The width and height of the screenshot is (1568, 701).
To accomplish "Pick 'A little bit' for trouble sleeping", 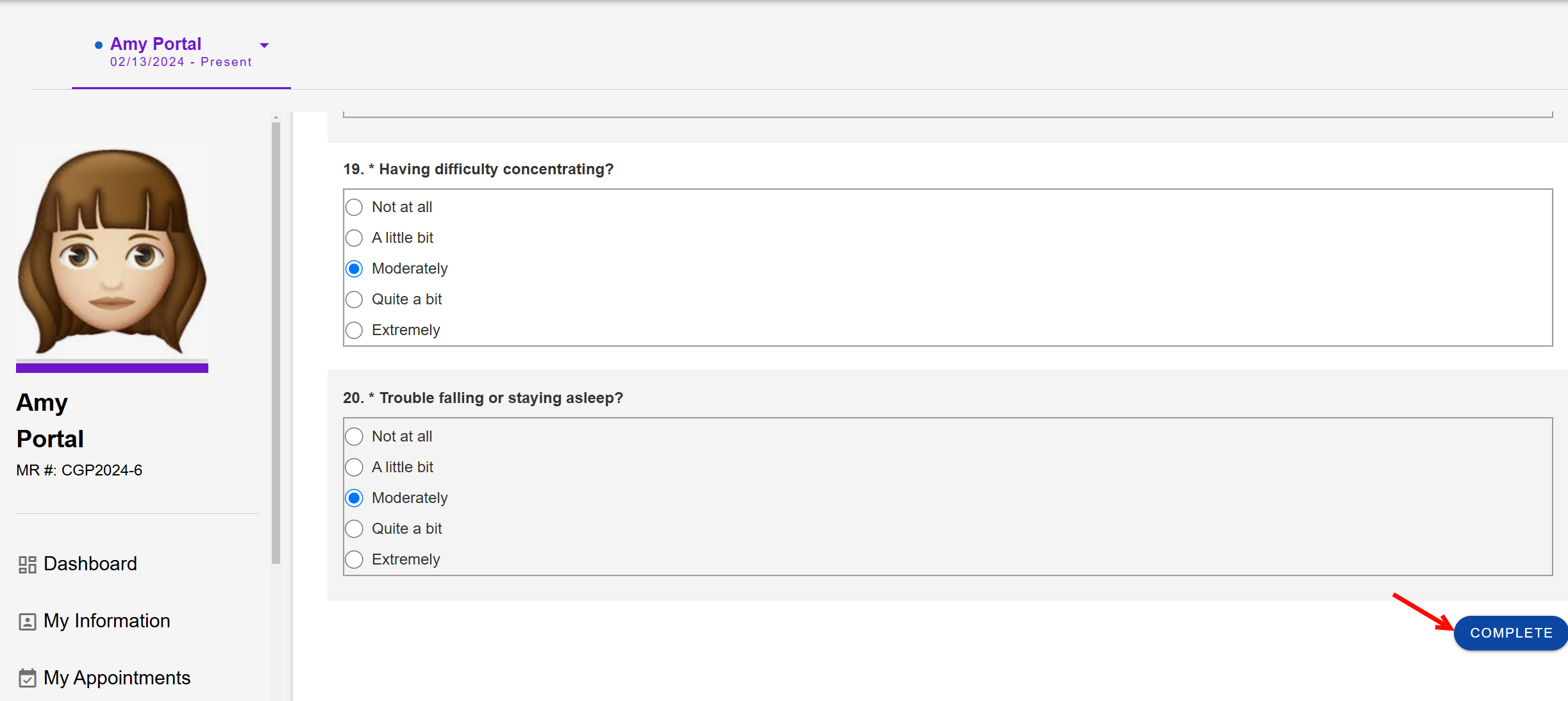I will (354, 468).
